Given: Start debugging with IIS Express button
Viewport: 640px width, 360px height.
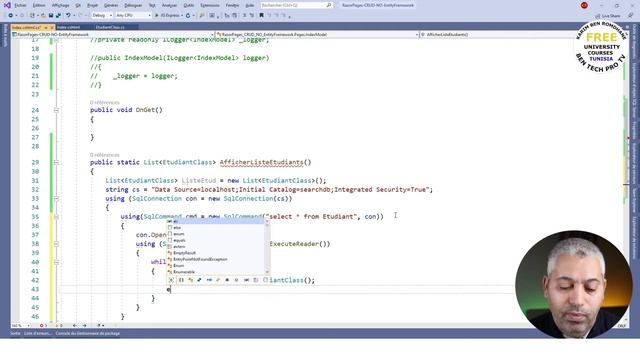Looking at the screenshot, I should point(167,16).
